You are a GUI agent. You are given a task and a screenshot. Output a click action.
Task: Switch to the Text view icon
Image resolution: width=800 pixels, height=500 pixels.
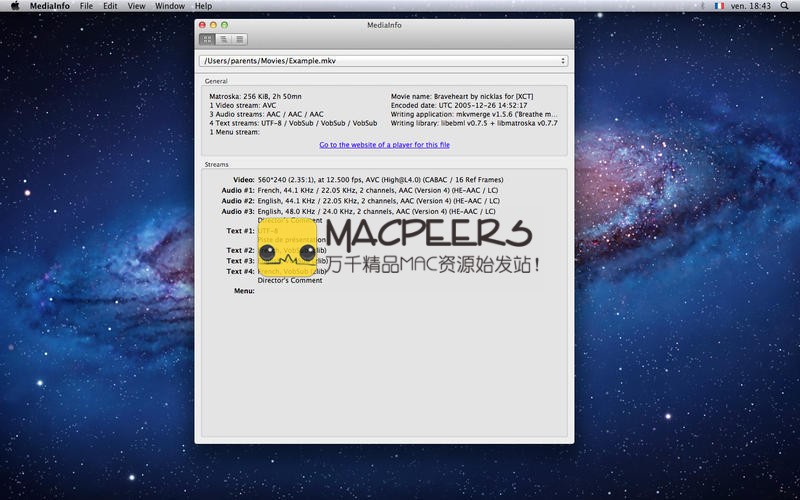240,39
